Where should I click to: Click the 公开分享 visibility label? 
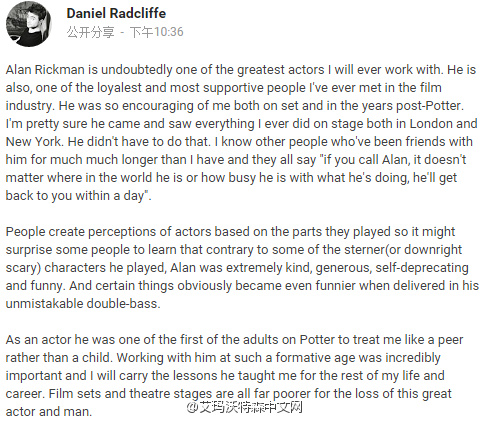coord(90,32)
